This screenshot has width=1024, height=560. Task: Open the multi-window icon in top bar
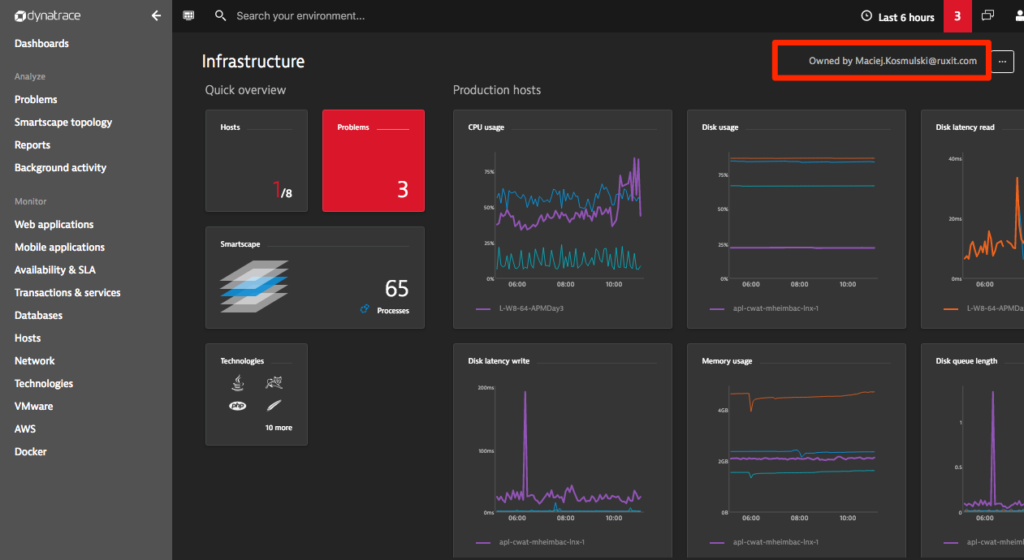(987, 16)
